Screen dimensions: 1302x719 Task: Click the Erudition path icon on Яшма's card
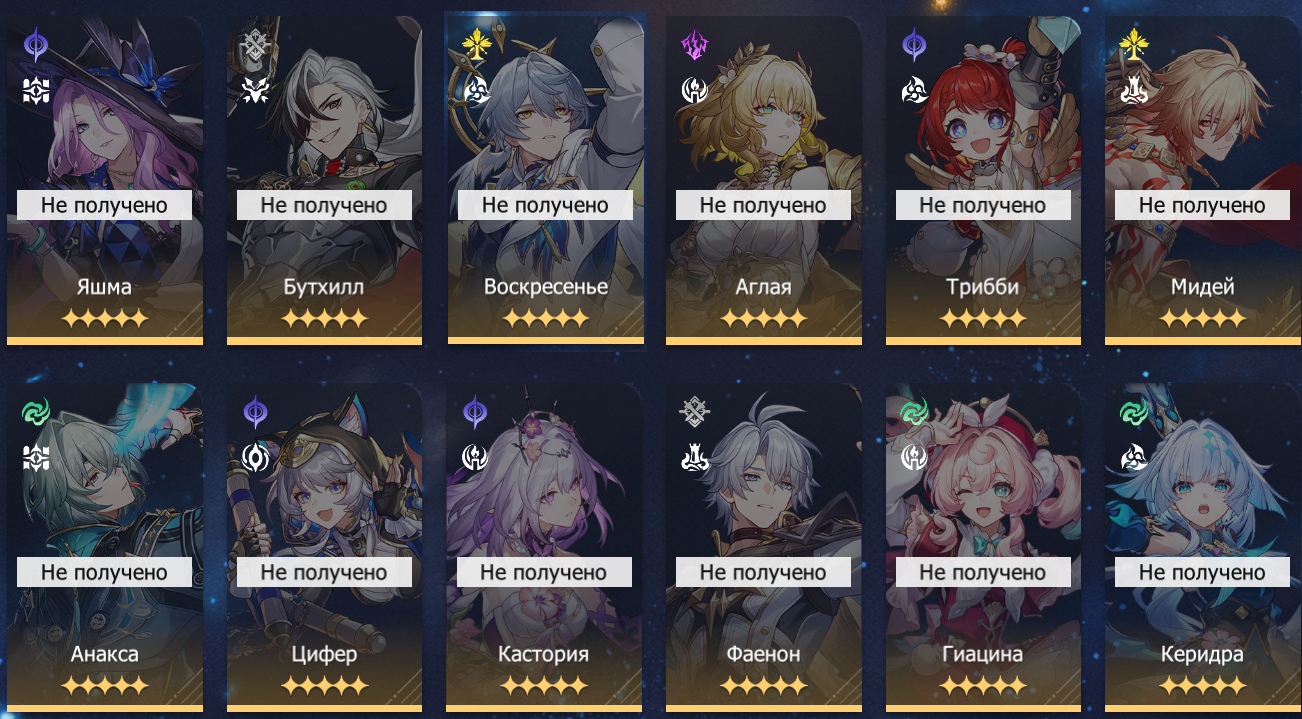click(x=36, y=91)
